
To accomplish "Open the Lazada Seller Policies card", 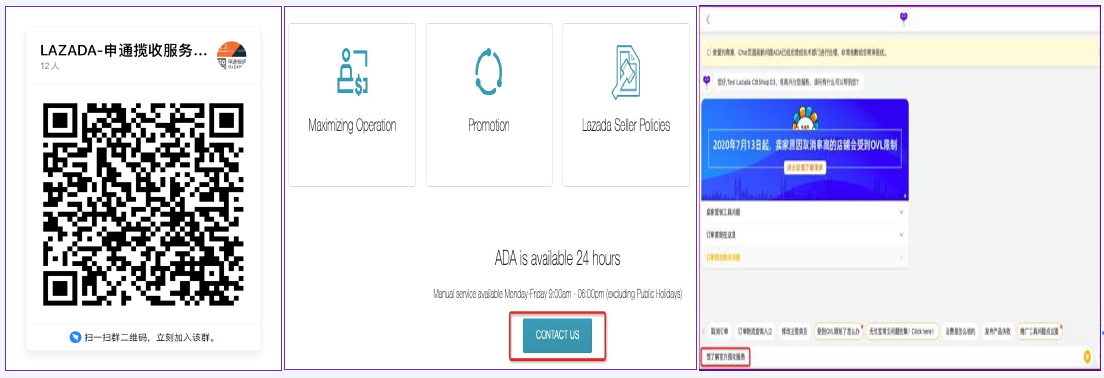I will [x=625, y=105].
